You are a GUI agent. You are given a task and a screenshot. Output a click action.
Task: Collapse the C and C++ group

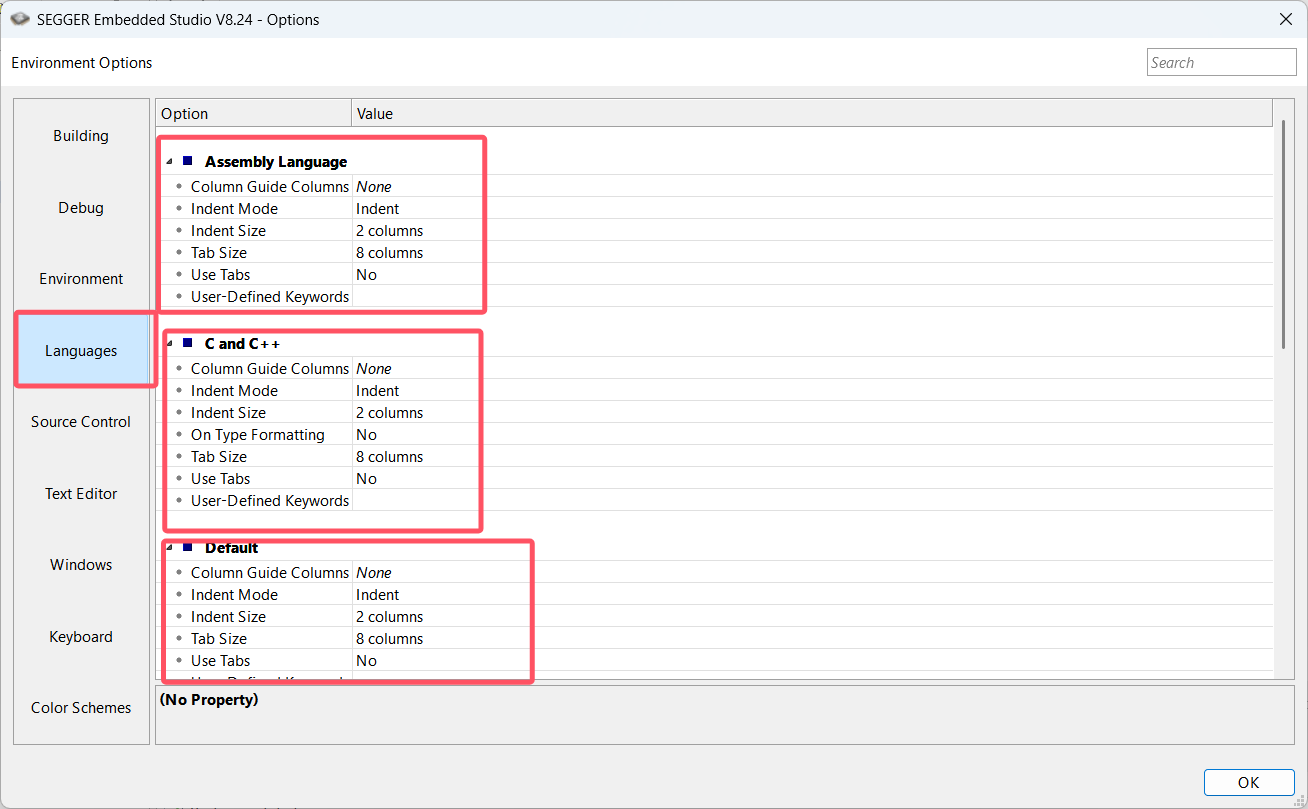[x=170, y=343]
